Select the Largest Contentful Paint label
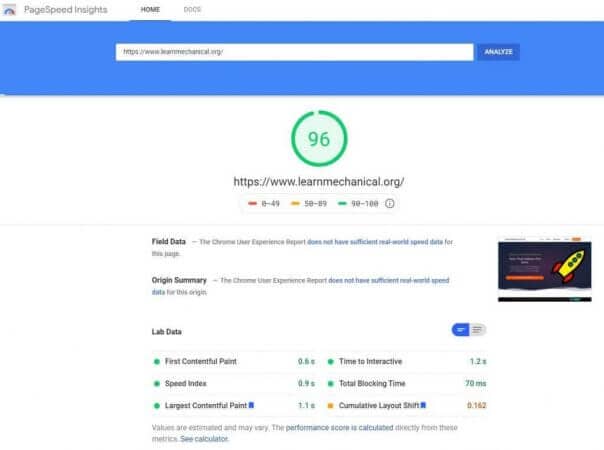 pos(206,405)
